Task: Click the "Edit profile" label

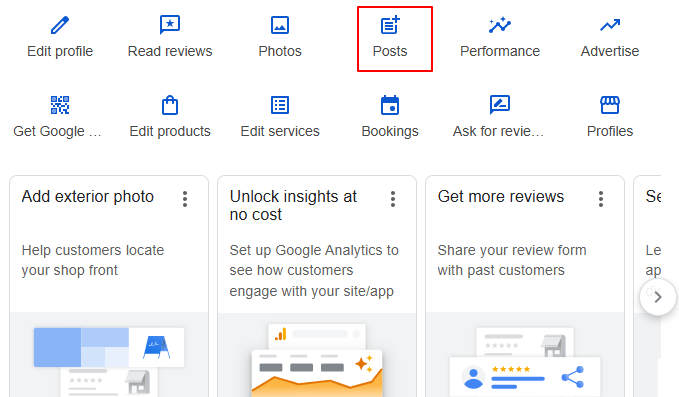Action: click(x=60, y=51)
